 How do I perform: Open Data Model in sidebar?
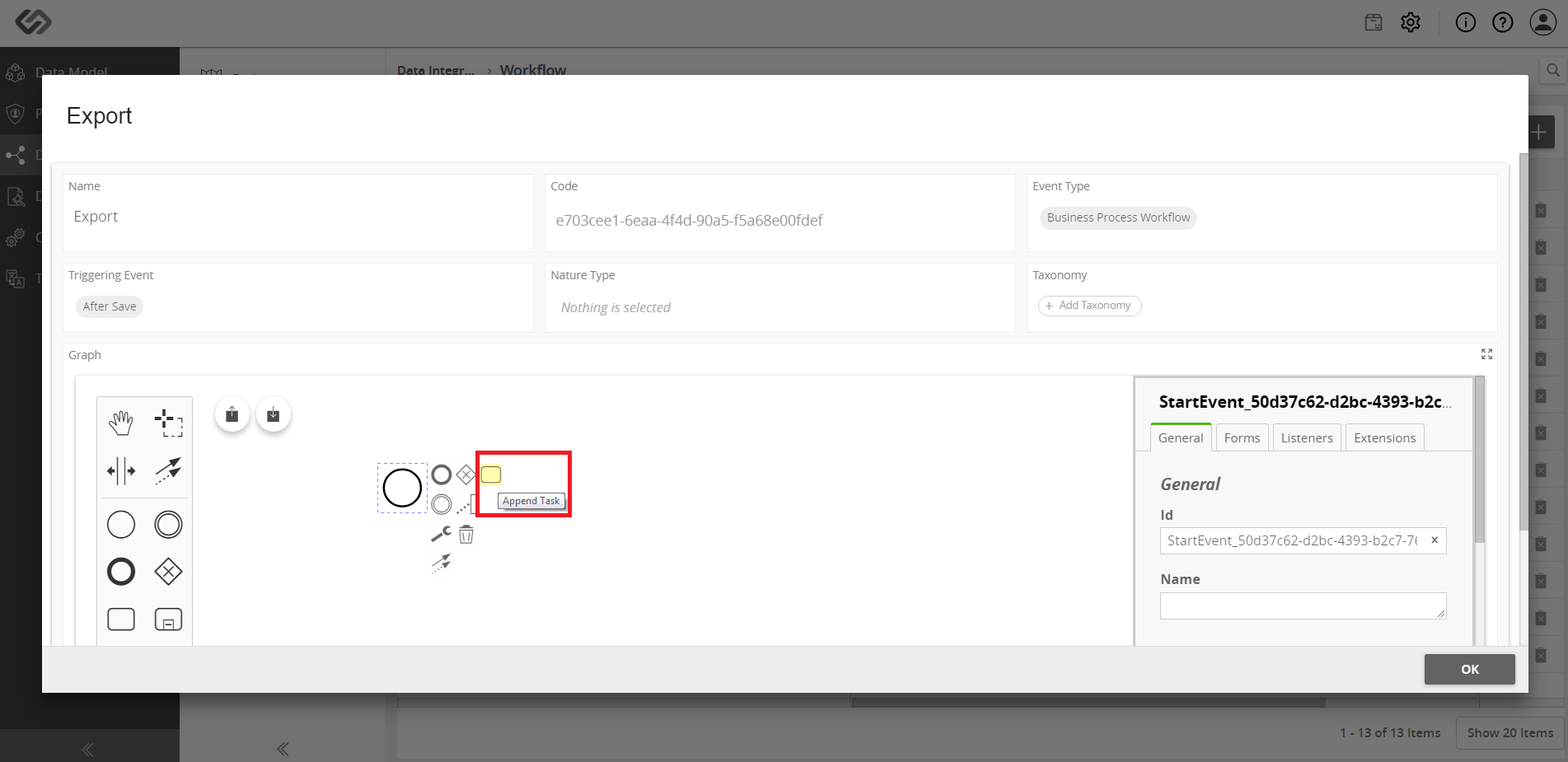tap(72, 72)
